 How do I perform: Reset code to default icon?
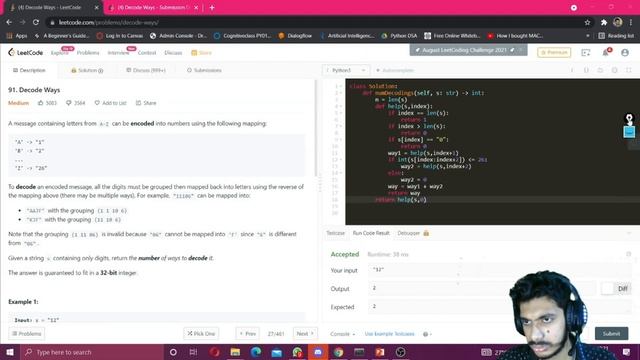(x=600, y=70)
